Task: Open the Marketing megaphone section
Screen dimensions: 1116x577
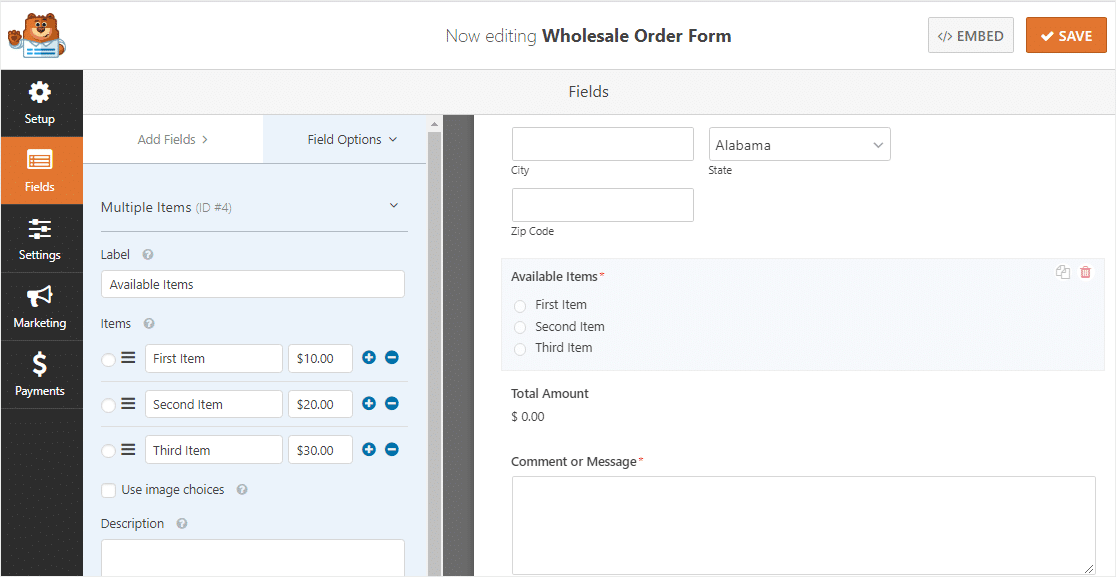Action: tap(41, 307)
